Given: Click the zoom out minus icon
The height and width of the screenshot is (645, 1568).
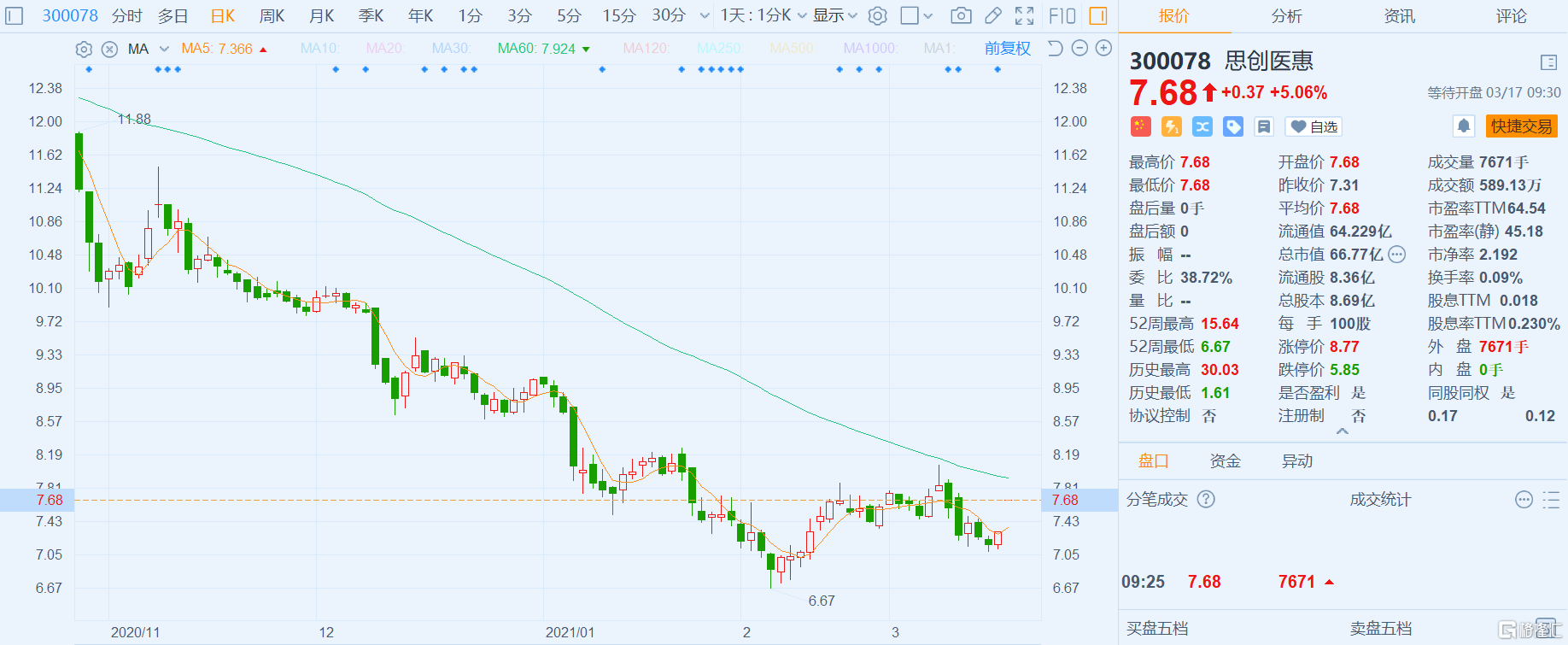Looking at the screenshot, I should 1079,49.
